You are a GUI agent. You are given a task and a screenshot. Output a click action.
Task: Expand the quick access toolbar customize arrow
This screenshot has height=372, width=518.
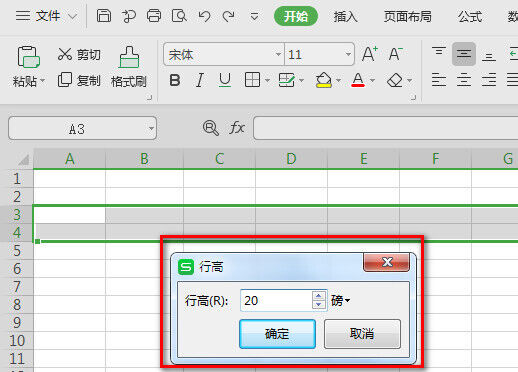coord(254,16)
